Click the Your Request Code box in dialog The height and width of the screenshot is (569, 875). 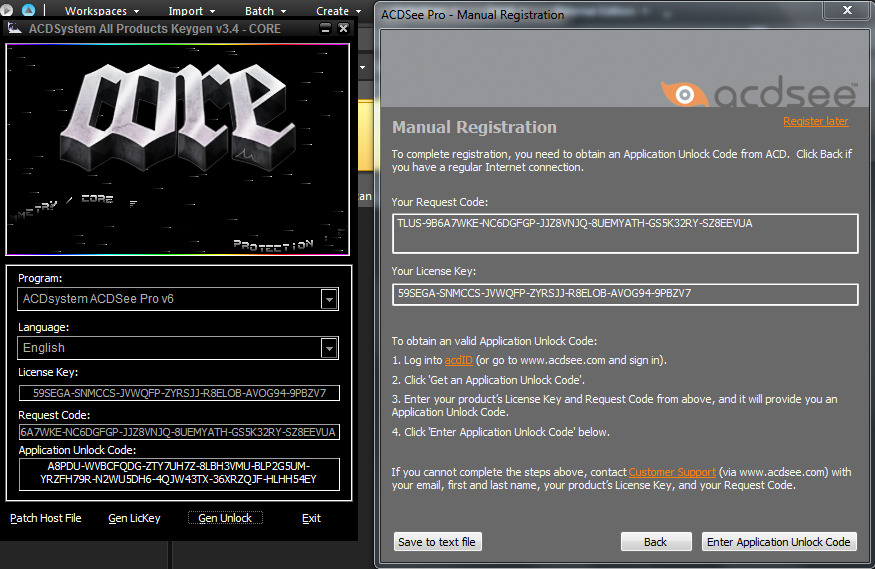point(625,233)
